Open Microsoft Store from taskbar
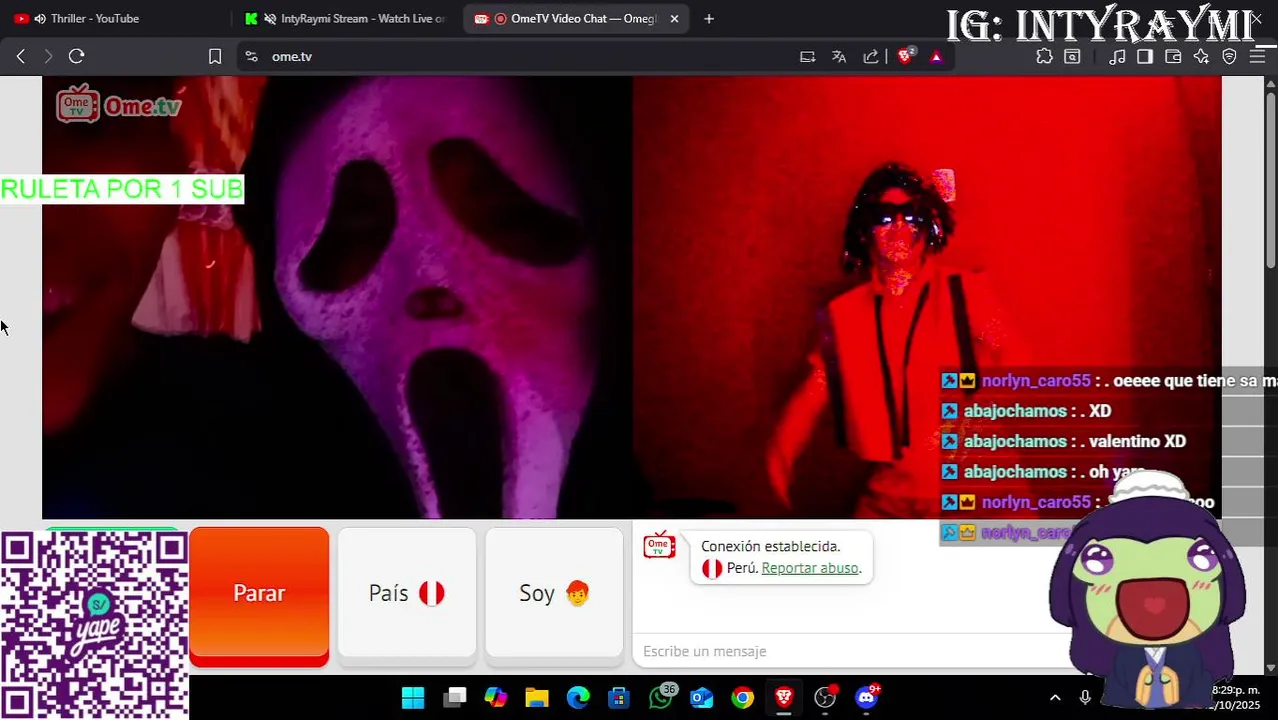Screen dimensions: 1278x720 click(619, 698)
